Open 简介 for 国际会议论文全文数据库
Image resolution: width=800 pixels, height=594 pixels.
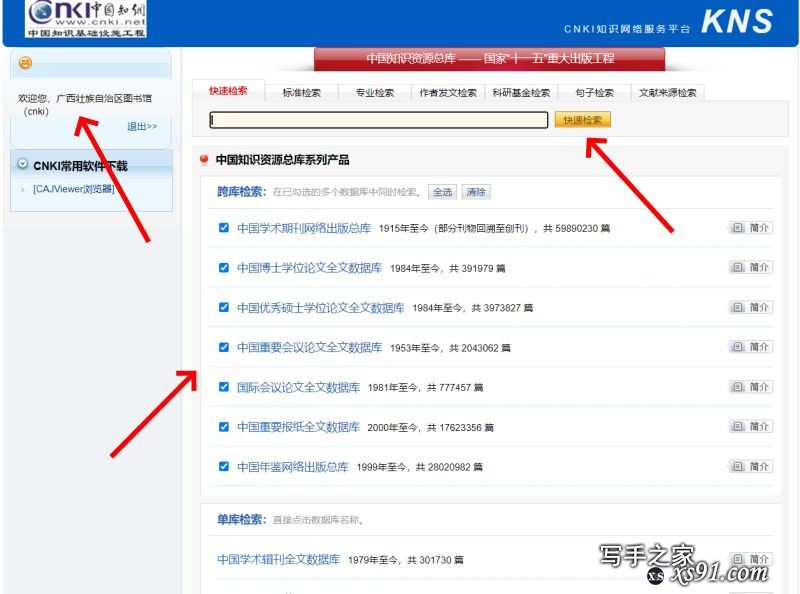point(751,387)
